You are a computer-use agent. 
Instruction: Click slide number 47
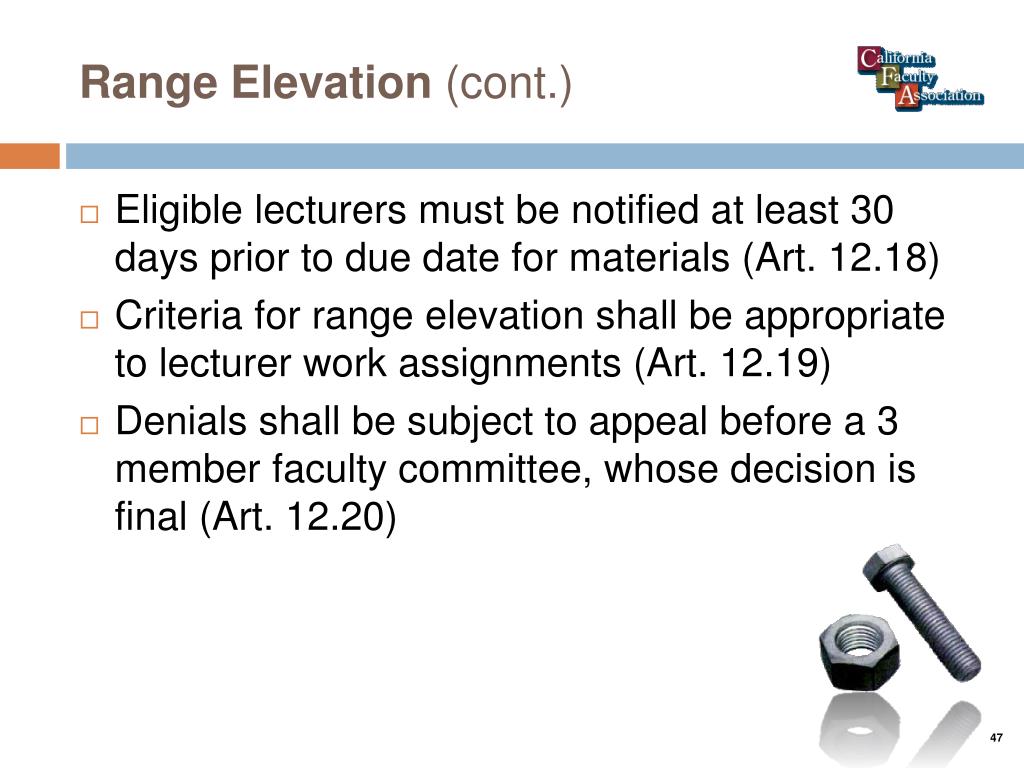996,737
